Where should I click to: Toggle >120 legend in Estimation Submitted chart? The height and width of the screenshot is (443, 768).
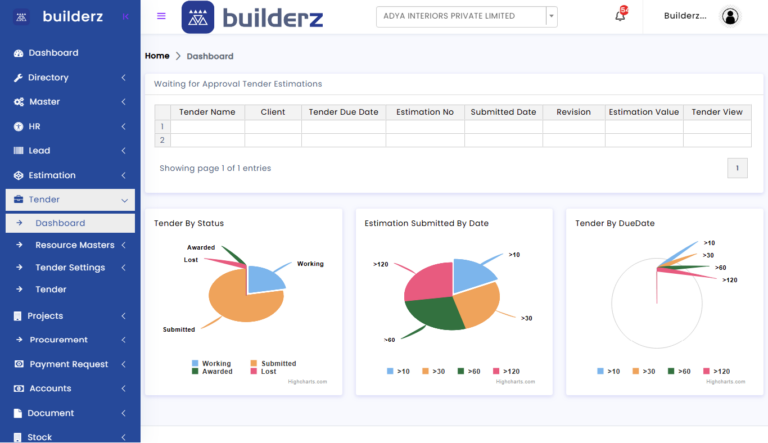506,371
